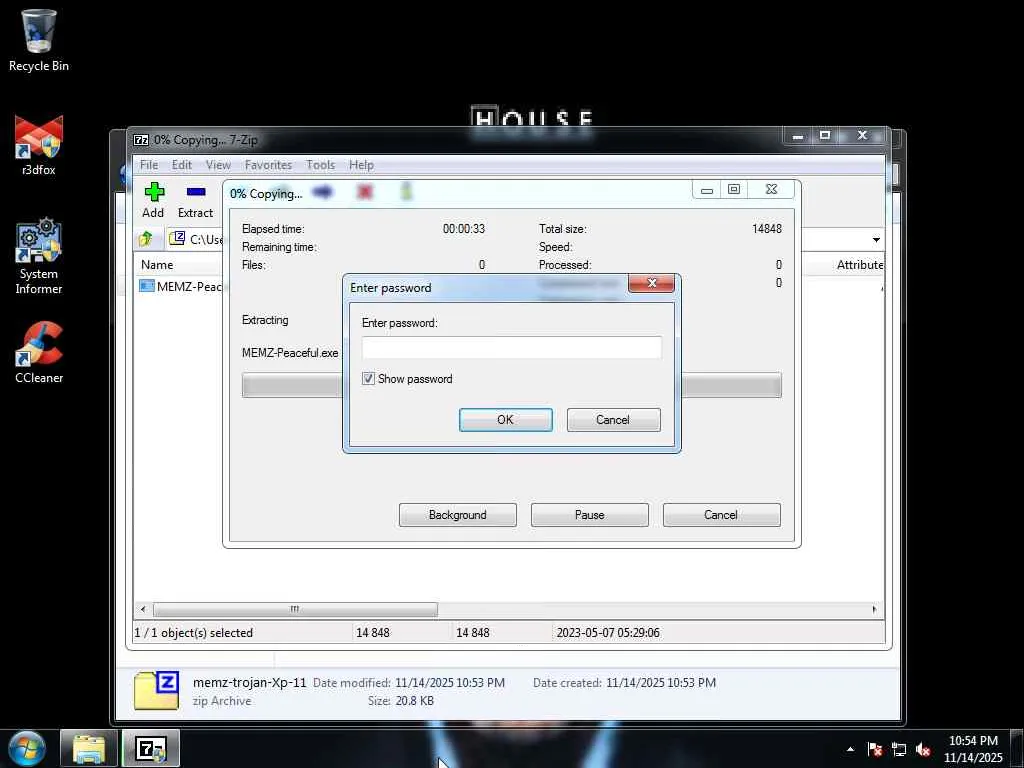Click the muted volume tray icon
Viewport: 1024px width, 768px height.
click(923, 749)
